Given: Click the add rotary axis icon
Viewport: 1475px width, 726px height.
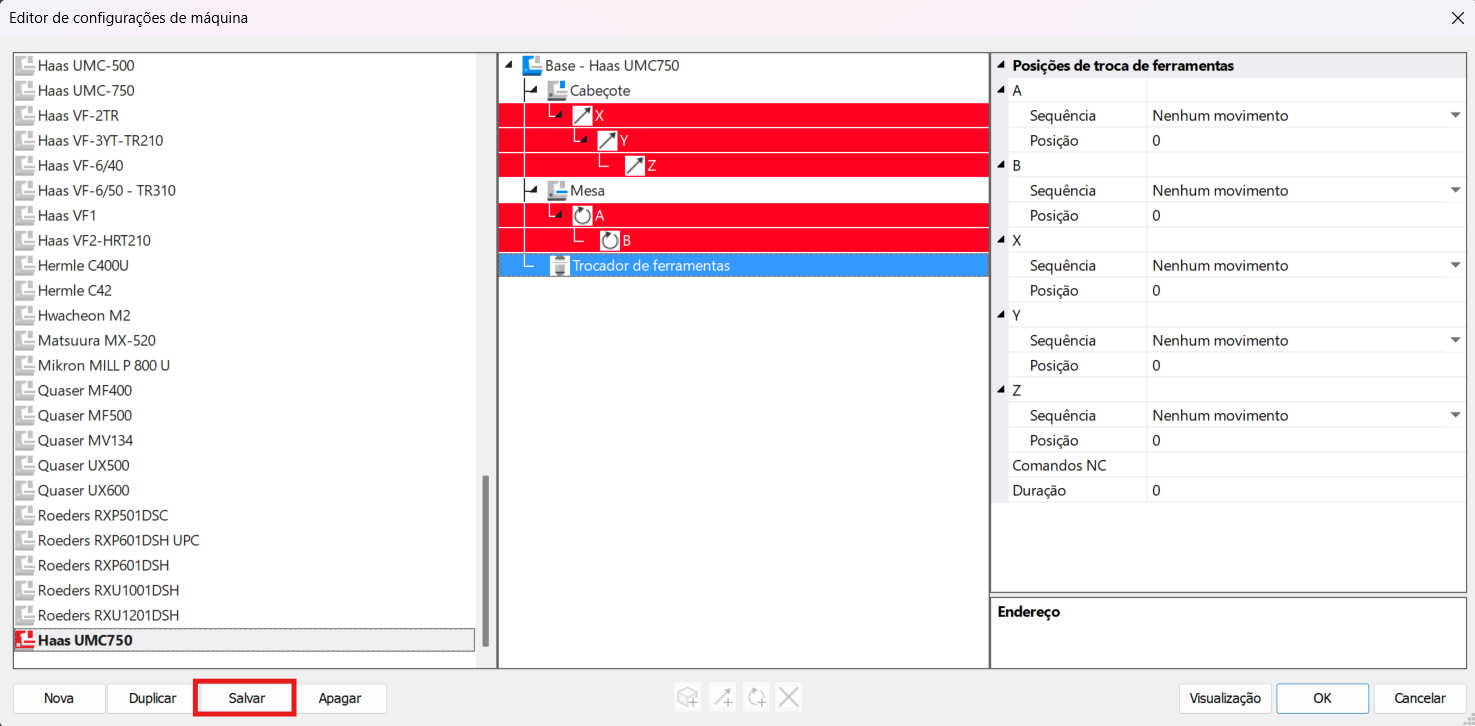Looking at the screenshot, I should [756, 697].
